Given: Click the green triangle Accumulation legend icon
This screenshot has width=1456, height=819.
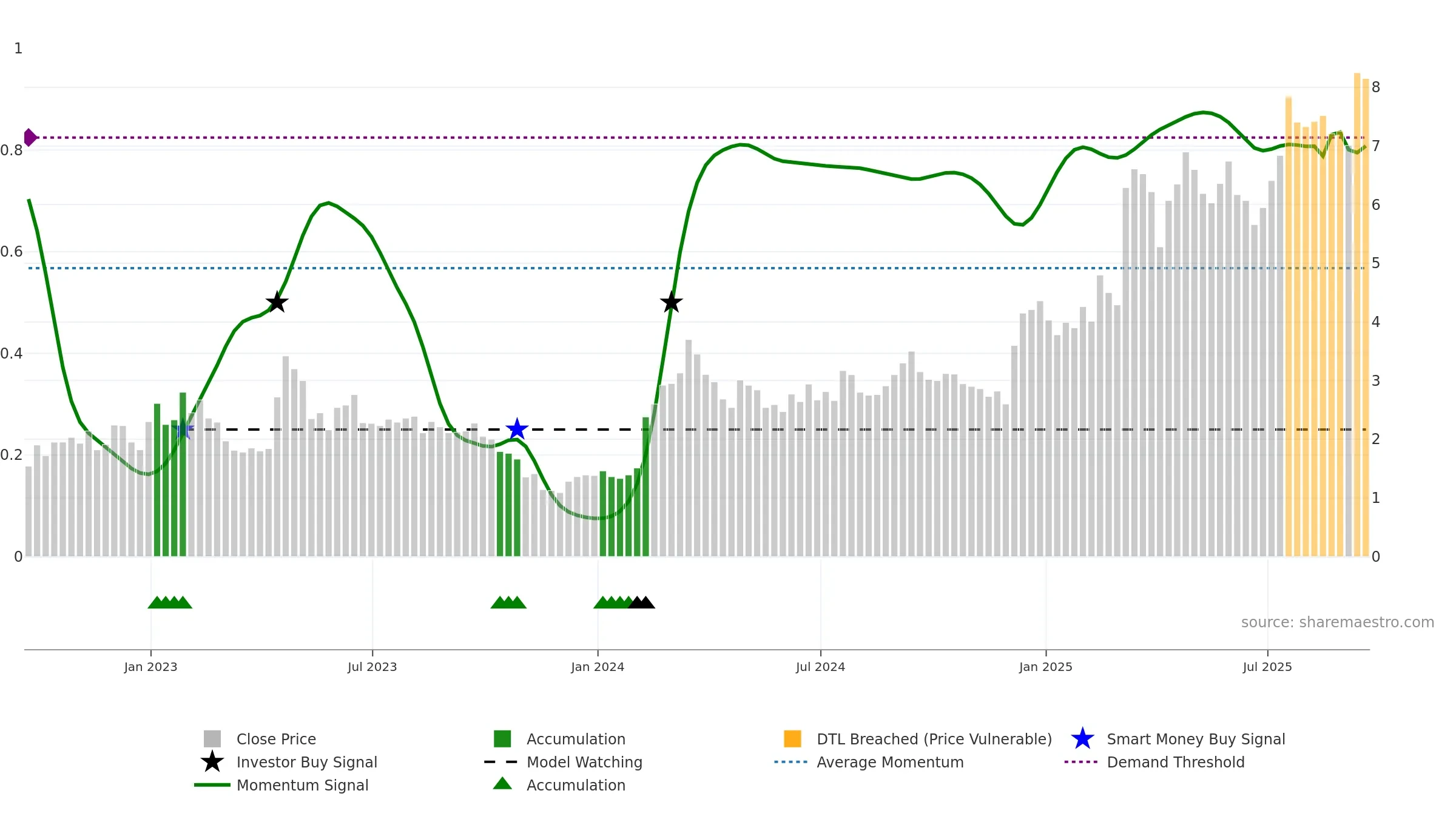Looking at the screenshot, I should pos(502,784).
